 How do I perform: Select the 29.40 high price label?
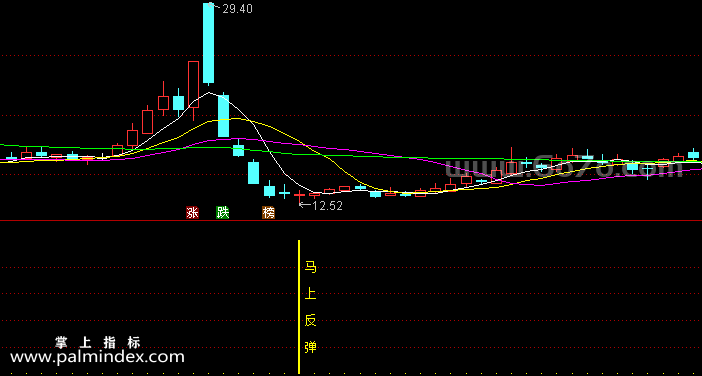237,9
